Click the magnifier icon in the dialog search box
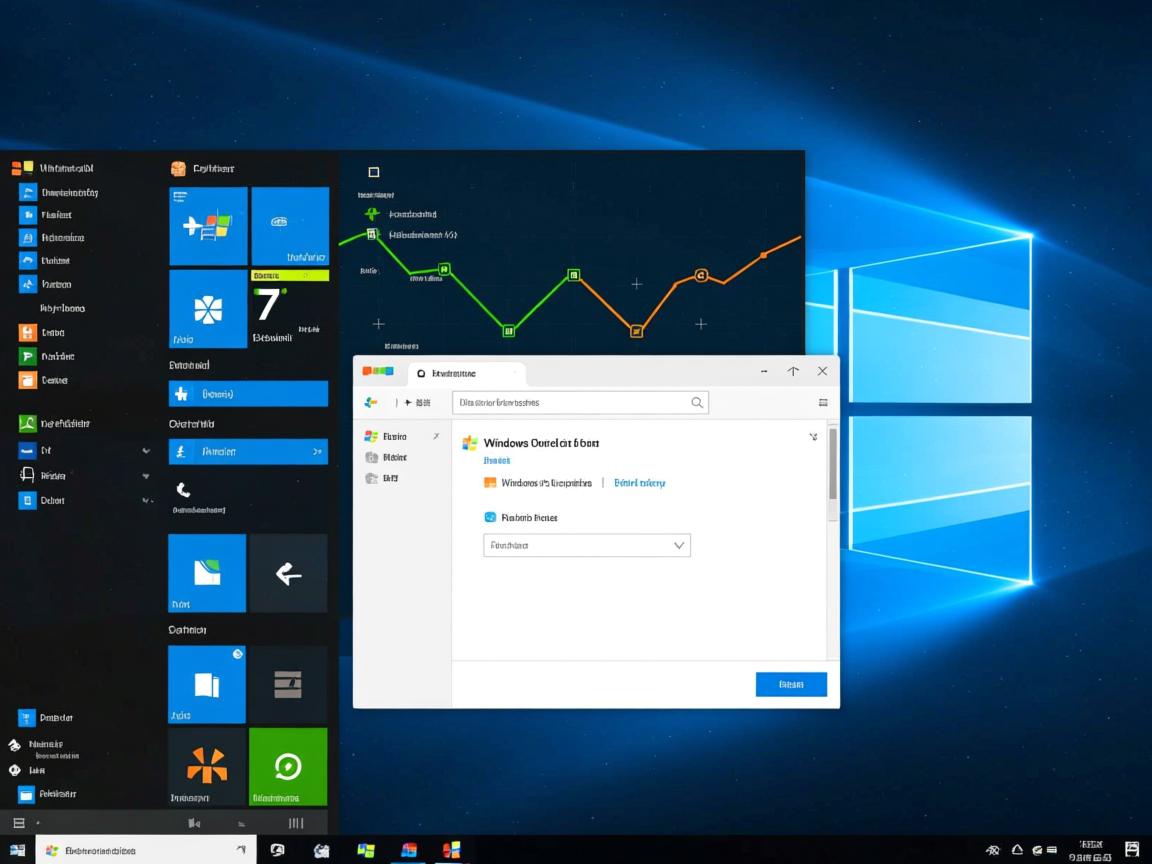This screenshot has width=1152, height=864. pos(697,402)
